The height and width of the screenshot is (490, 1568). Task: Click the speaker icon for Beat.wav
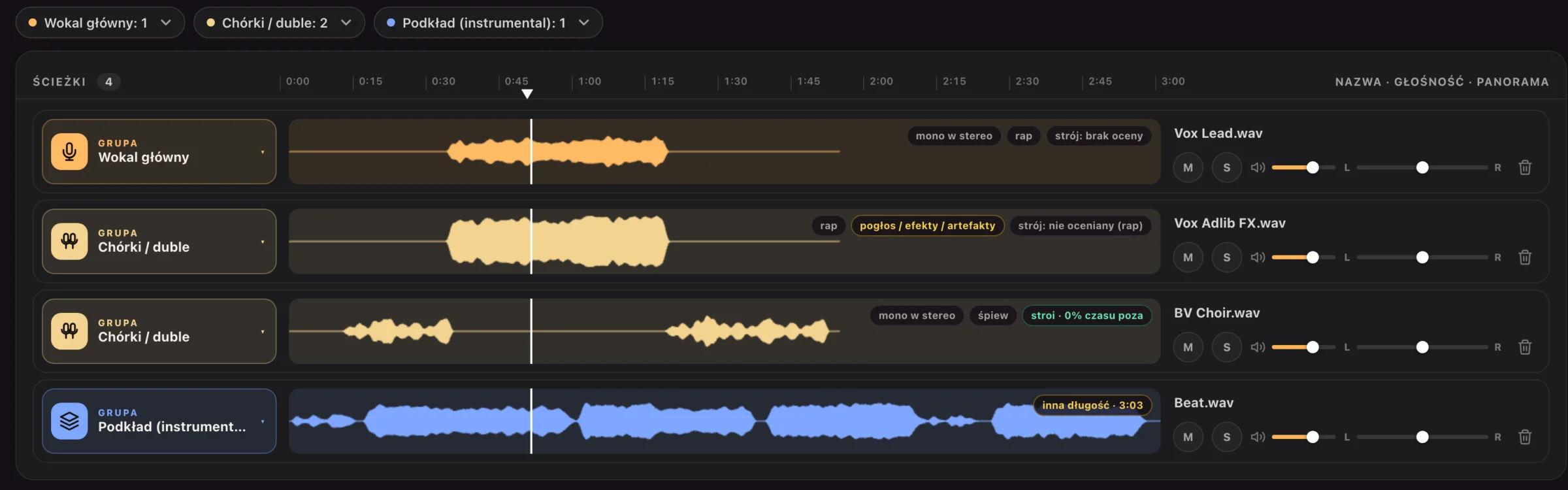(x=1258, y=437)
